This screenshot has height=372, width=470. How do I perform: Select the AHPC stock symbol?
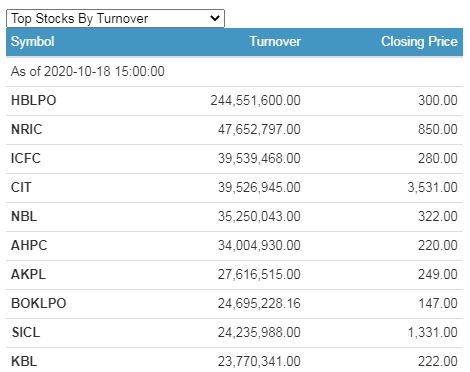pyautogui.click(x=29, y=245)
